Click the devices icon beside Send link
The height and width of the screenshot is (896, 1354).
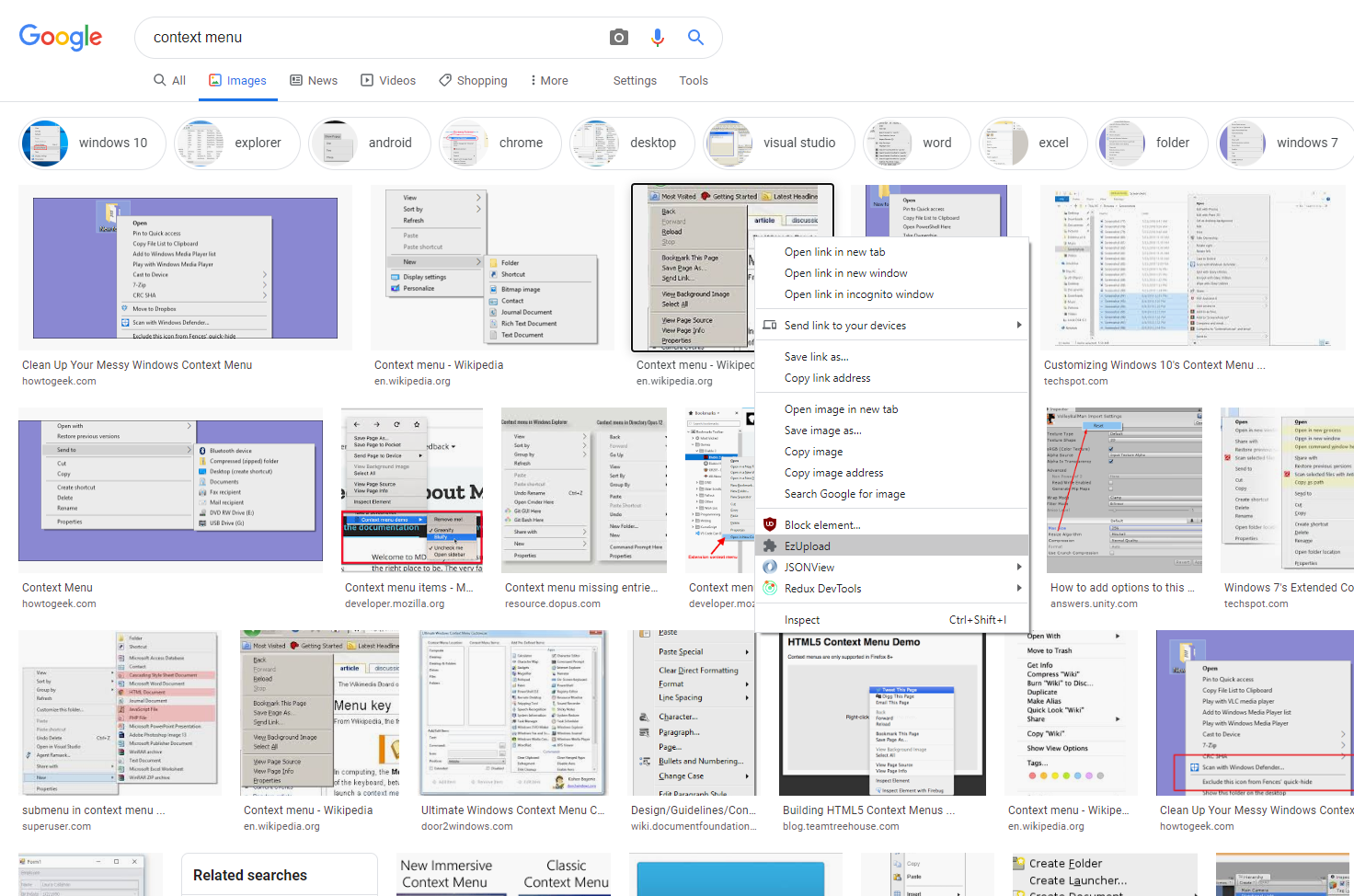pos(770,325)
